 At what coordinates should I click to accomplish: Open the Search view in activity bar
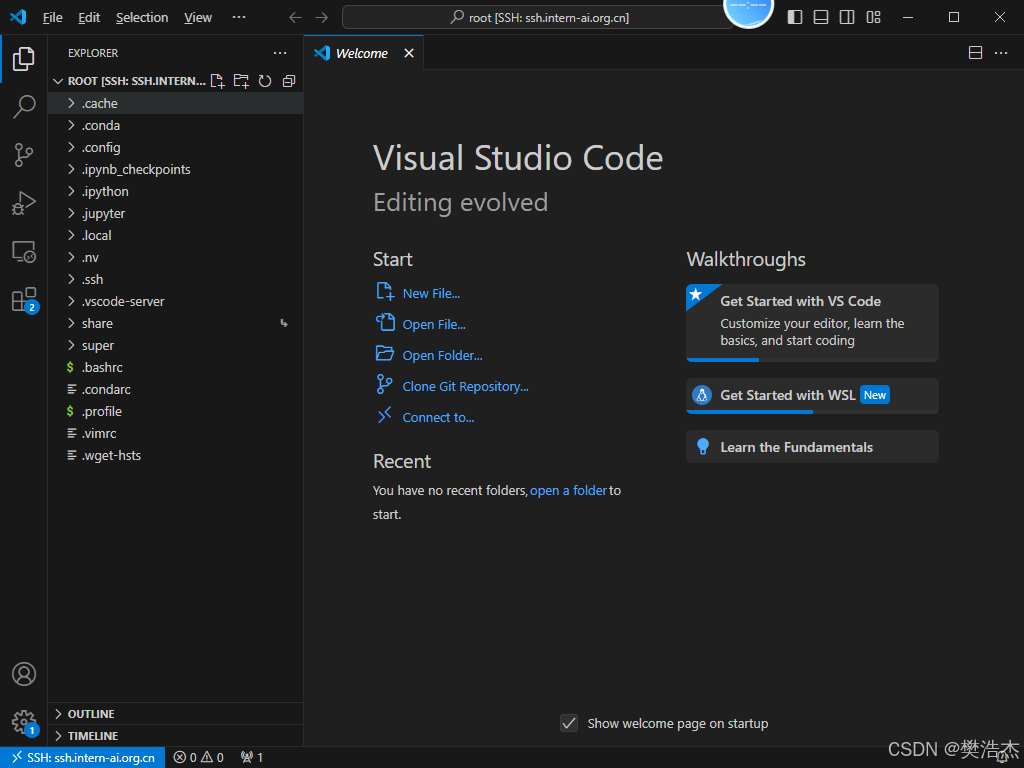coord(24,106)
